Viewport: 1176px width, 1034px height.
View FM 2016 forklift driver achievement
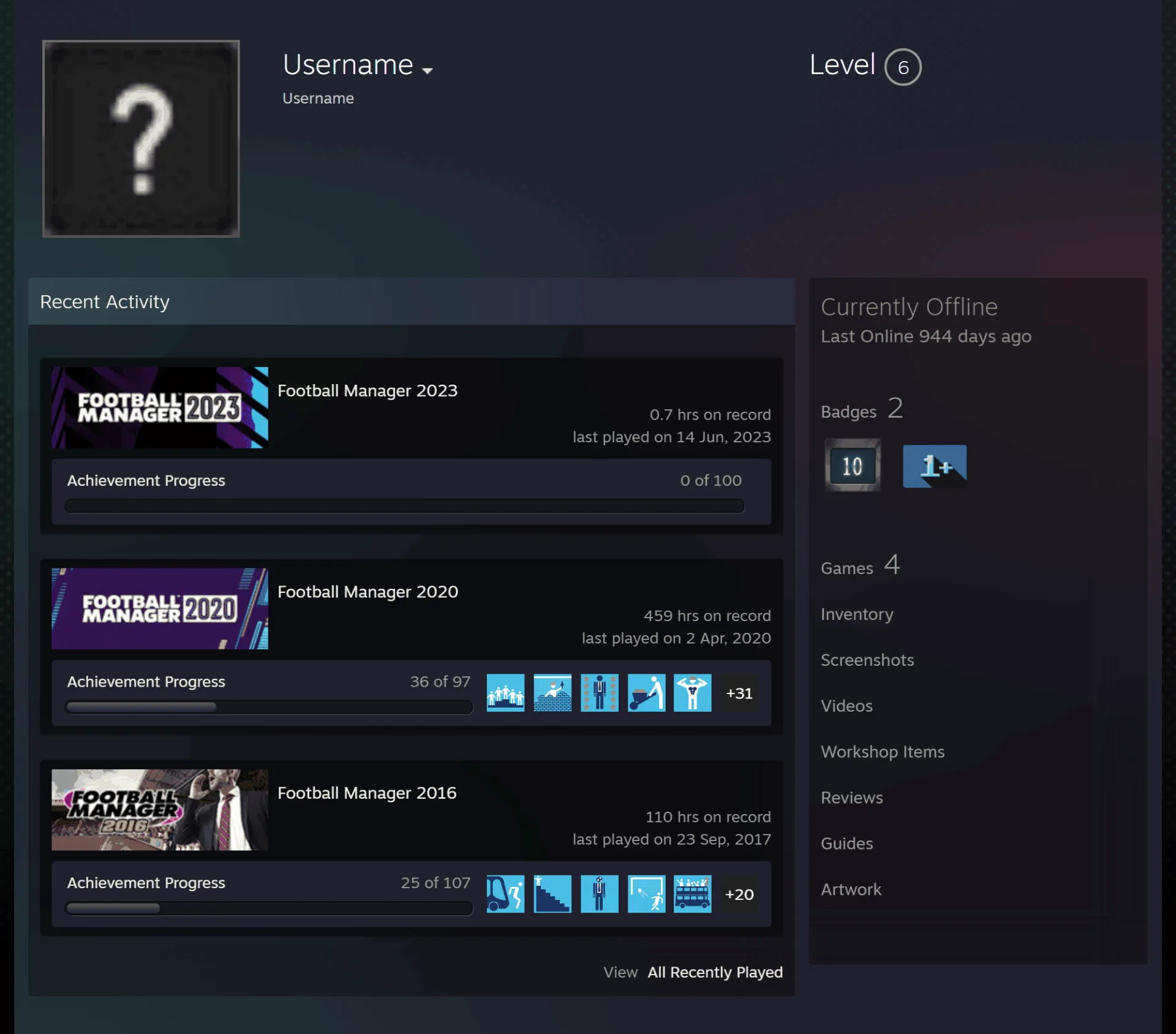point(505,894)
